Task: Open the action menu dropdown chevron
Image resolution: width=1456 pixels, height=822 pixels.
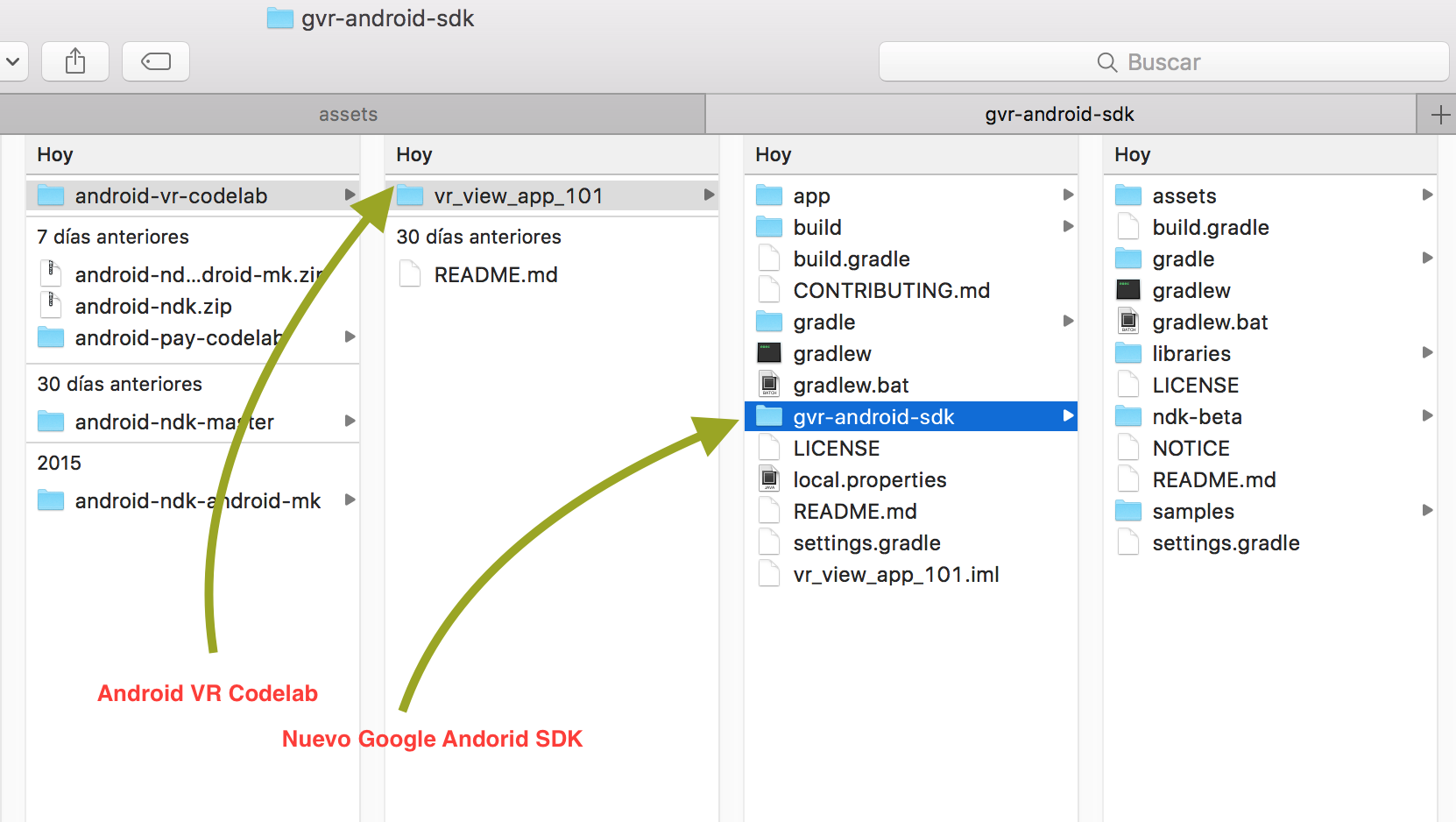Action: pos(12,61)
